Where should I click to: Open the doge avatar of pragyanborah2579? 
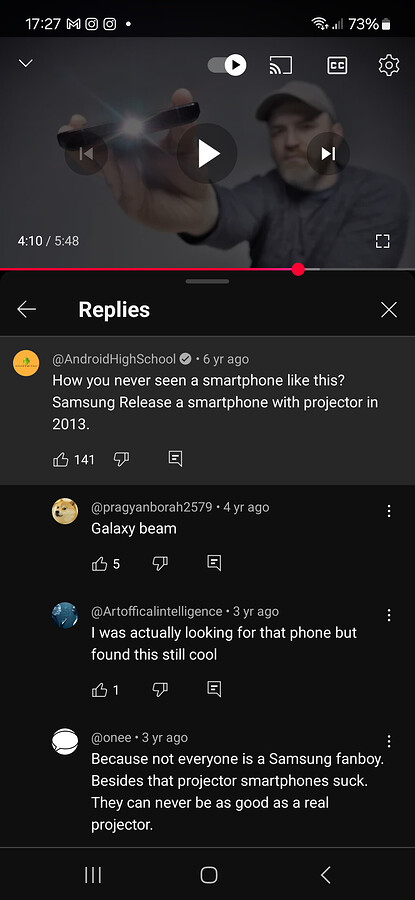point(65,511)
